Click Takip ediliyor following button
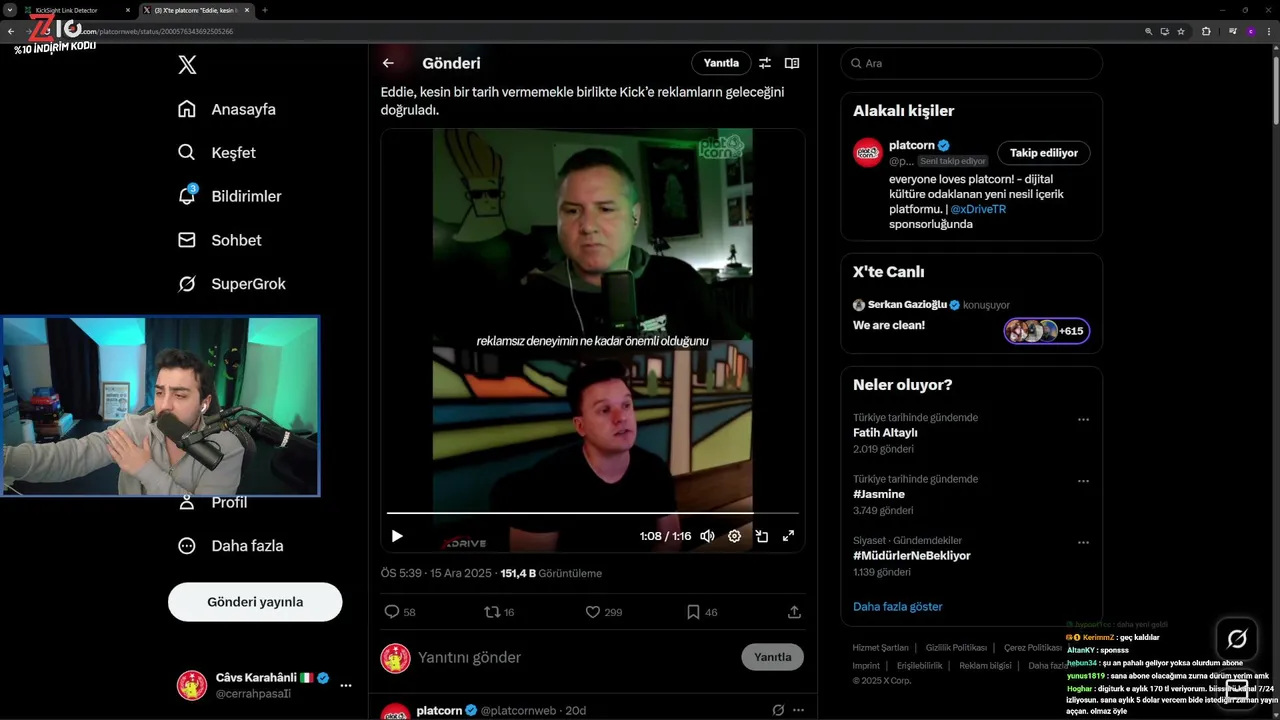The image size is (1280, 720). [x=1043, y=153]
